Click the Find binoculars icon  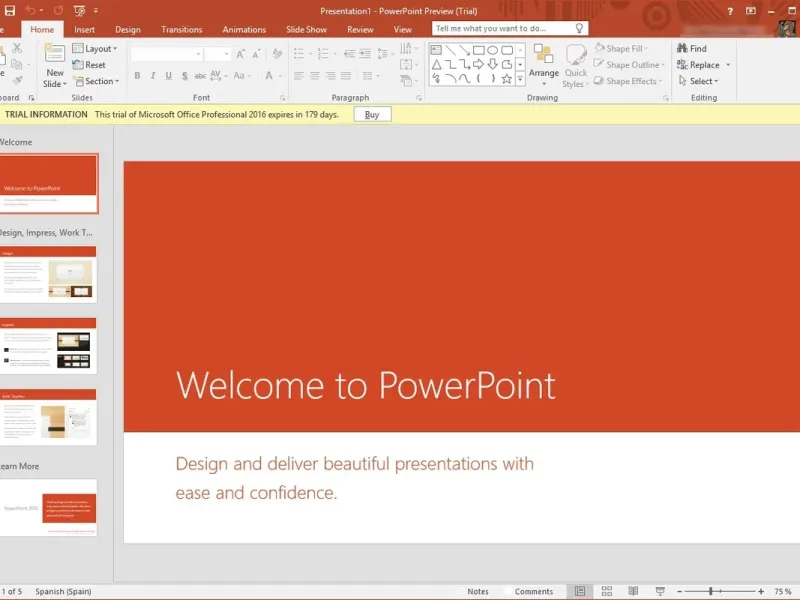coord(681,48)
